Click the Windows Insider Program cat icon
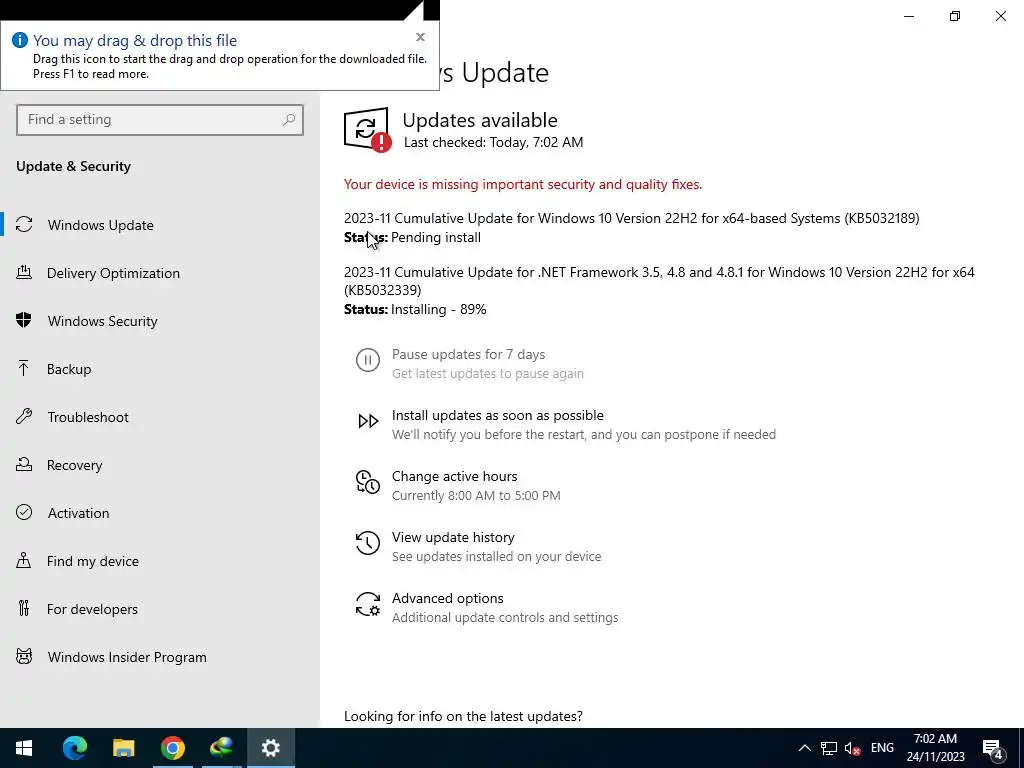 [x=24, y=656]
